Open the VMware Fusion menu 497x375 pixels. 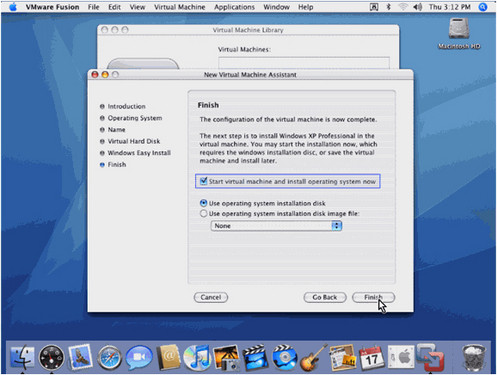(52, 7)
